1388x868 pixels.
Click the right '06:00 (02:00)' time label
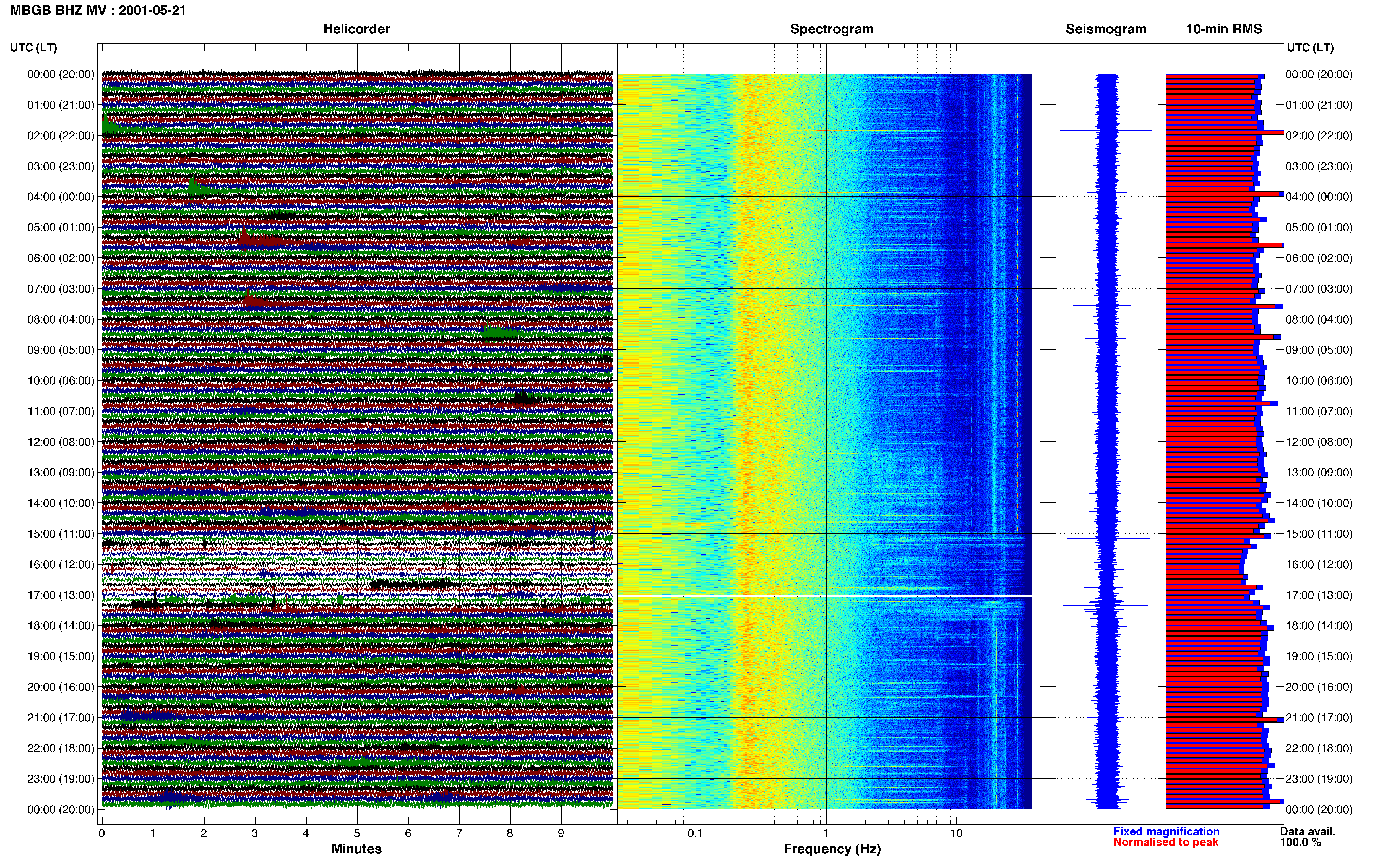(1319, 258)
